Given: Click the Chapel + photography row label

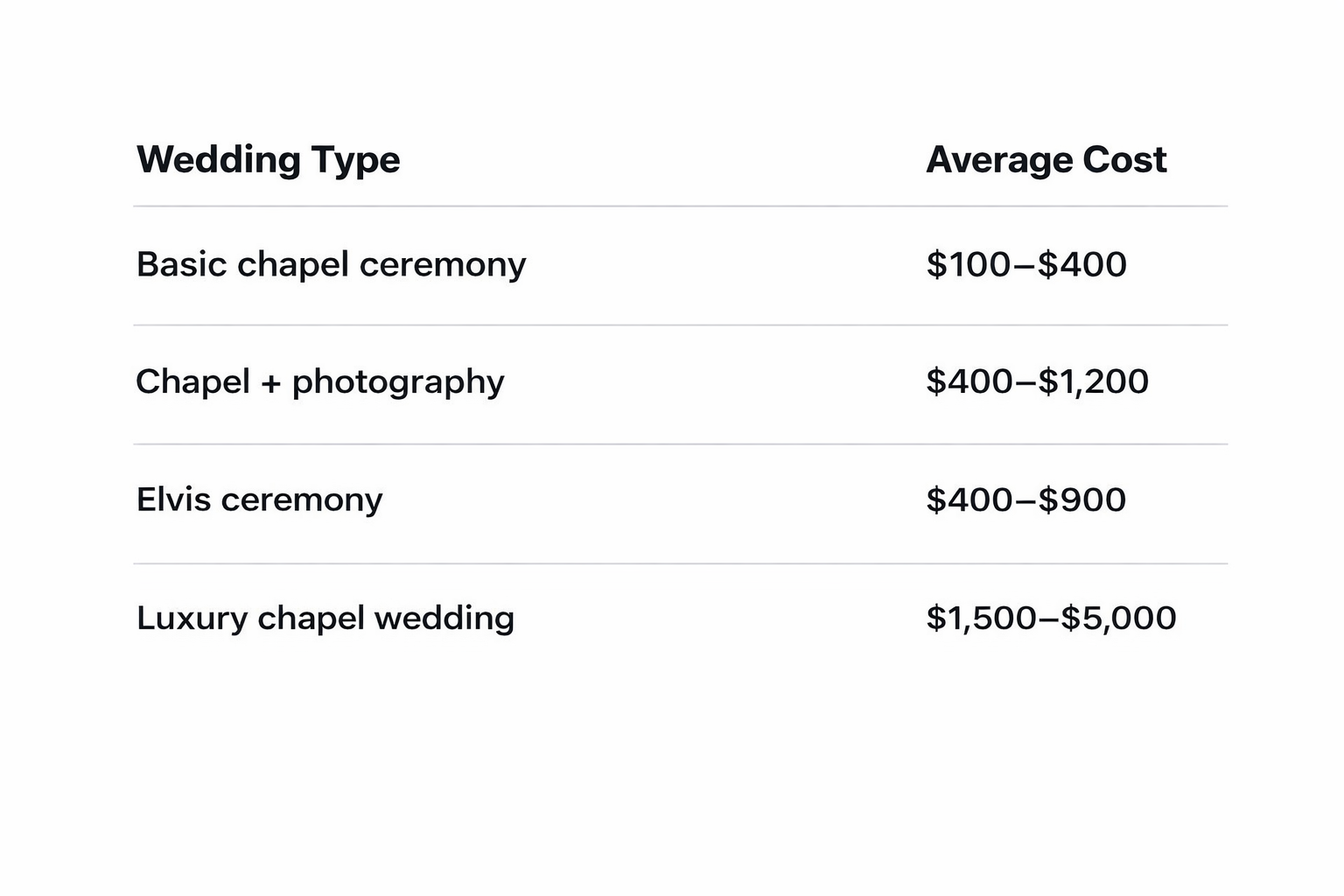Looking at the screenshot, I should click(319, 382).
